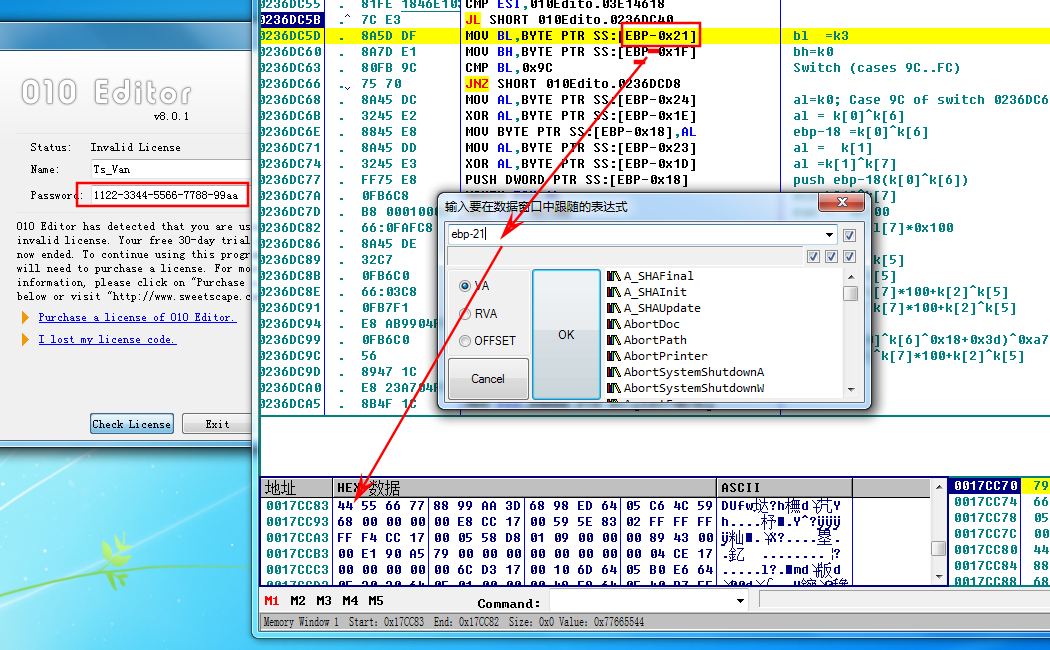Confirm the expression with the OK button

click(x=566, y=334)
